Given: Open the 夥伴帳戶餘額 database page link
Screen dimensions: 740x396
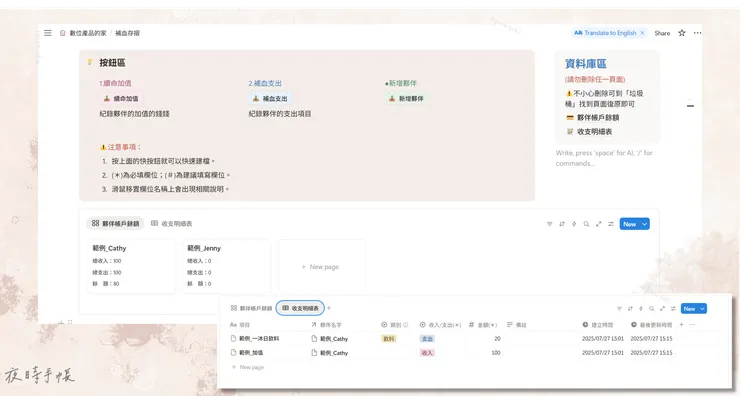Looking at the screenshot, I should [x=593, y=118].
